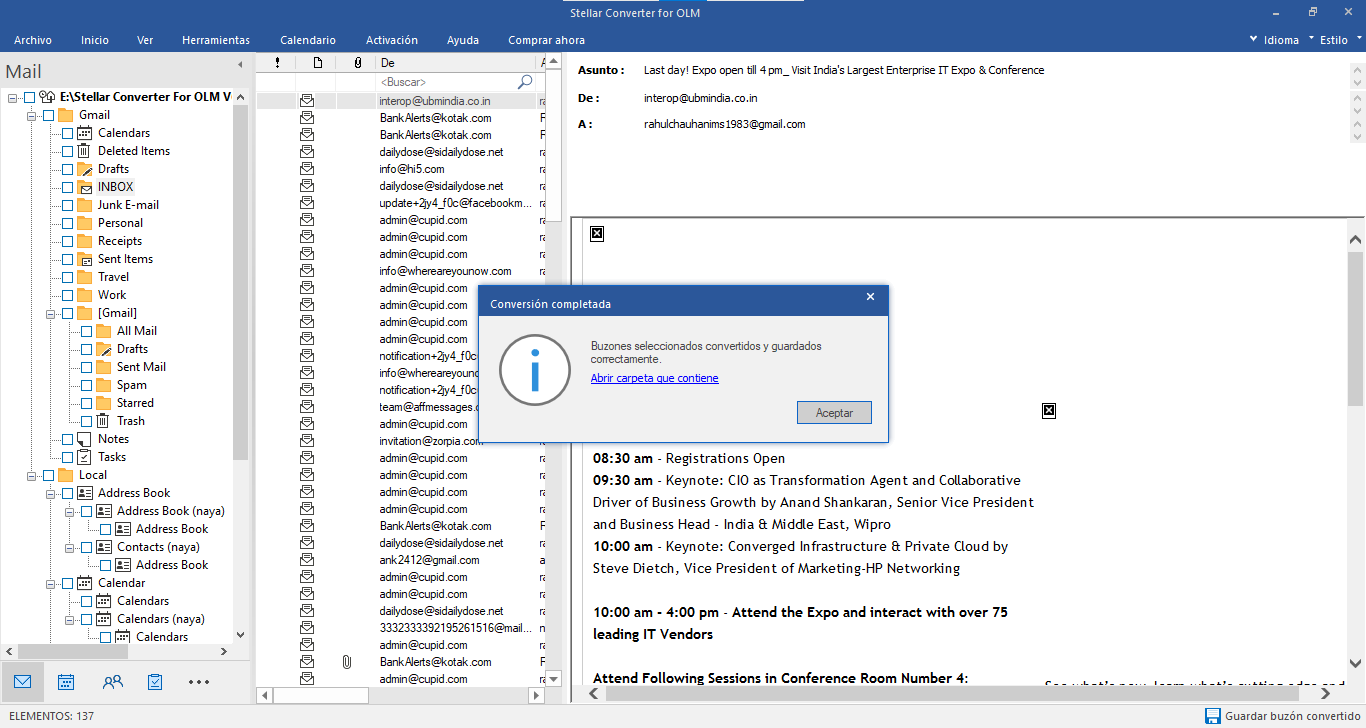Collapse the Gmail tree node

[x=32, y=115]
